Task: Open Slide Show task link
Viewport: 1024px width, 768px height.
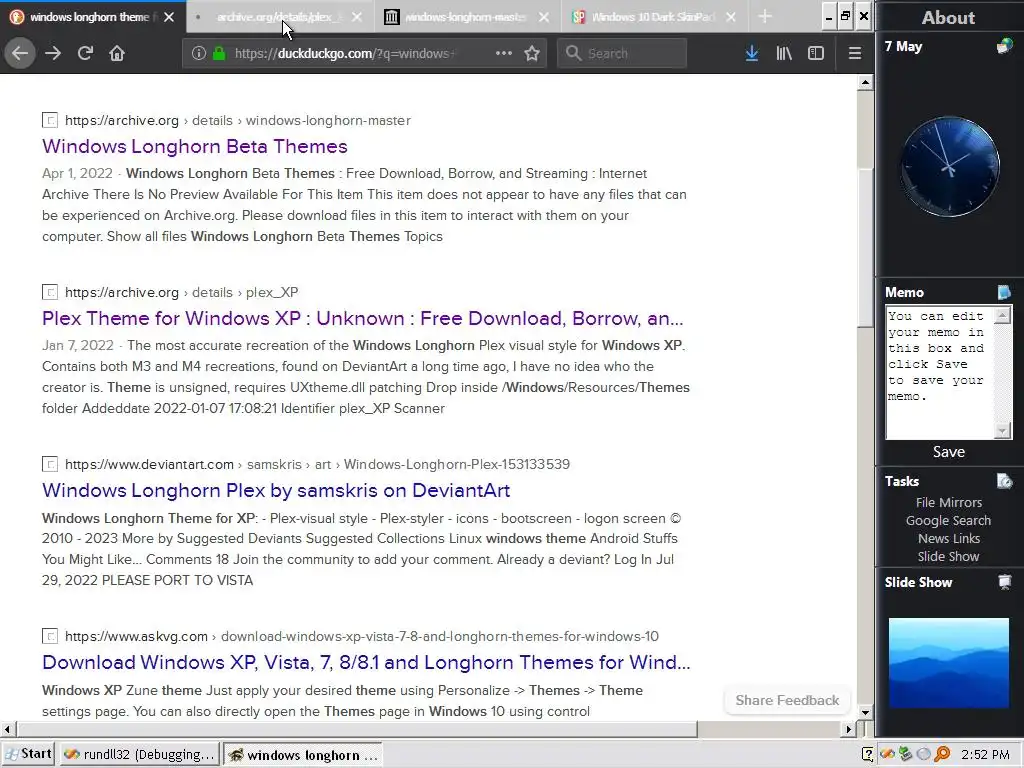Action: coord(948,556)
